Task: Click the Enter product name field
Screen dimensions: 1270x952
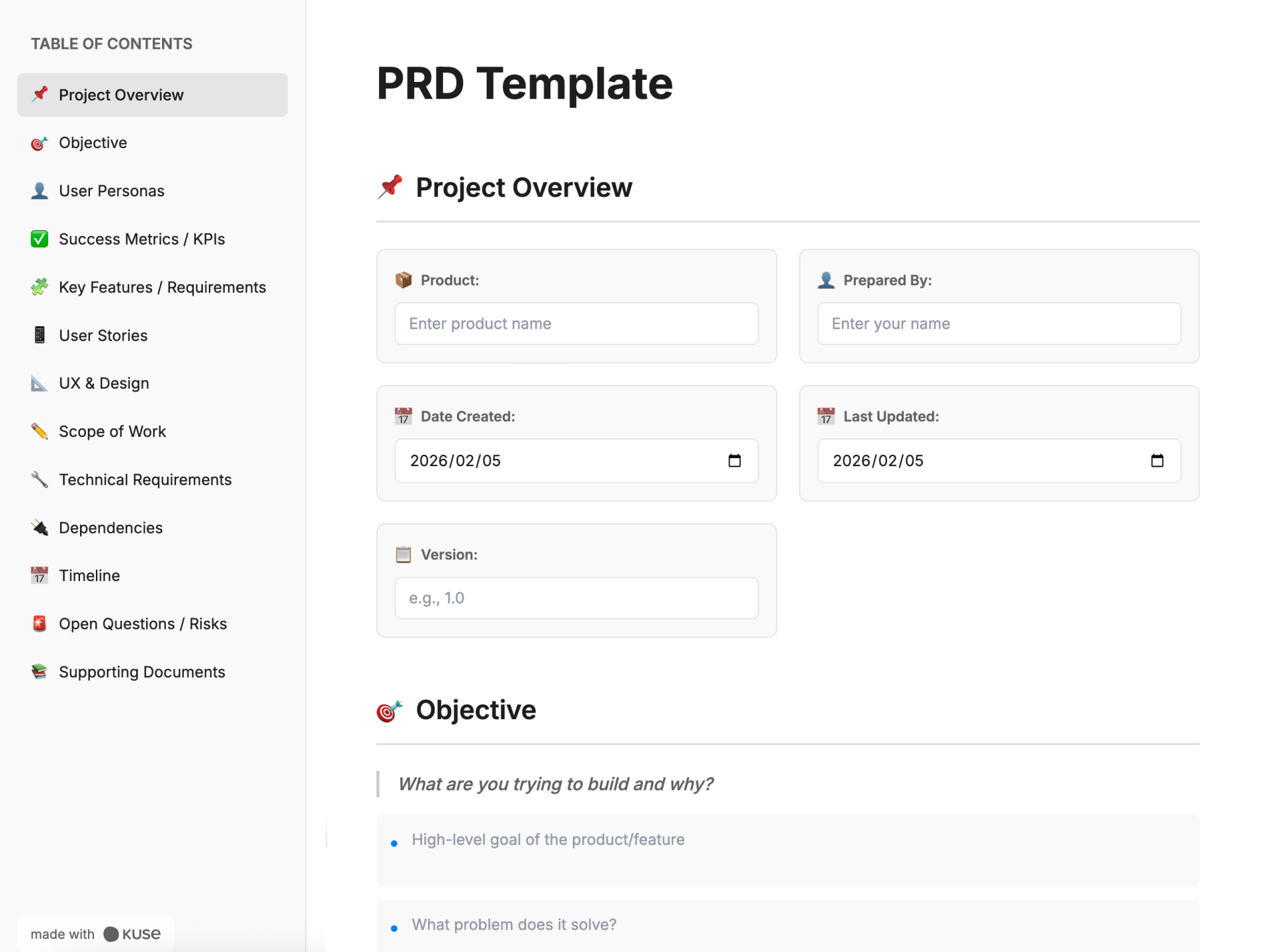Action: [576, 323]
